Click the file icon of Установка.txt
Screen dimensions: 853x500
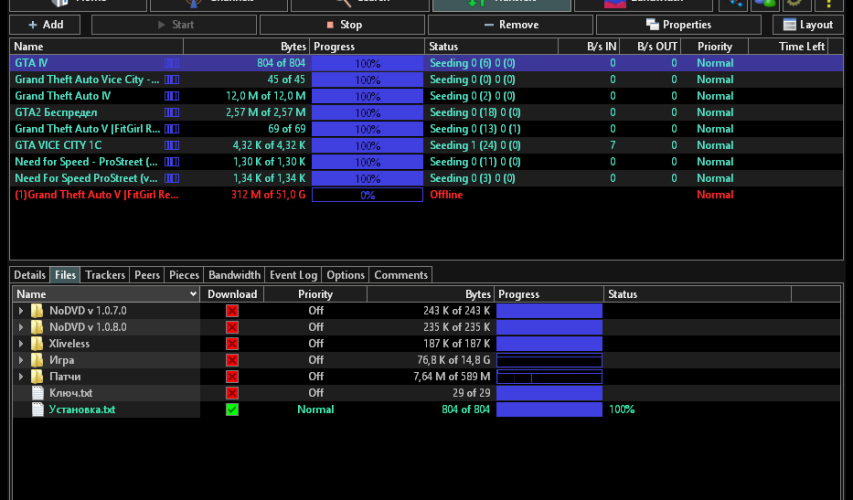38,409
